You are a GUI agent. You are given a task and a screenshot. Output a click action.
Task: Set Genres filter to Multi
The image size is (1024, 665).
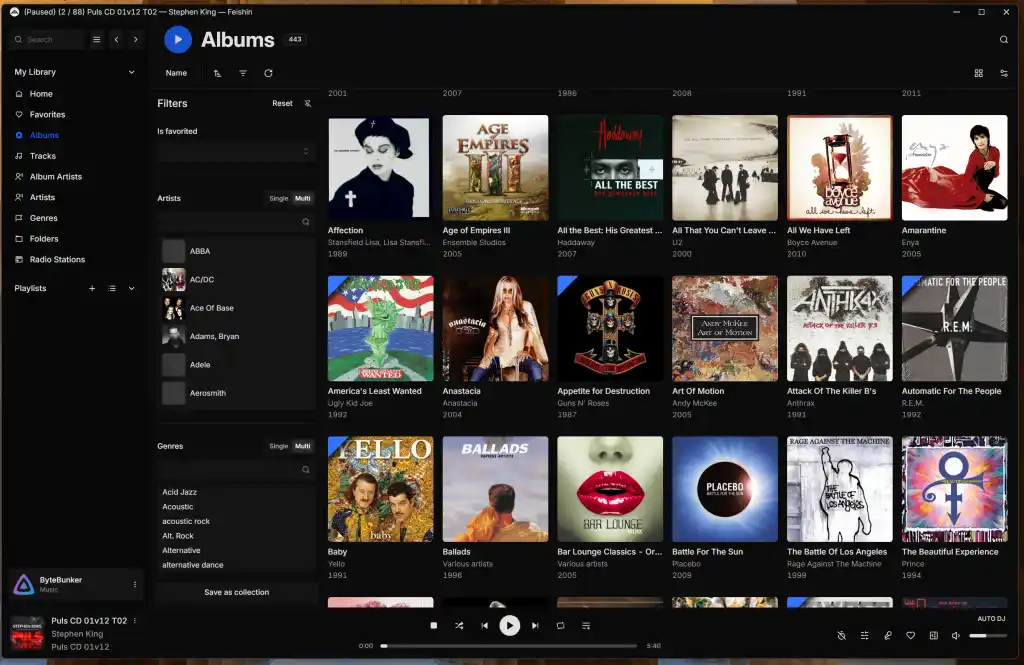click(302, 446)
